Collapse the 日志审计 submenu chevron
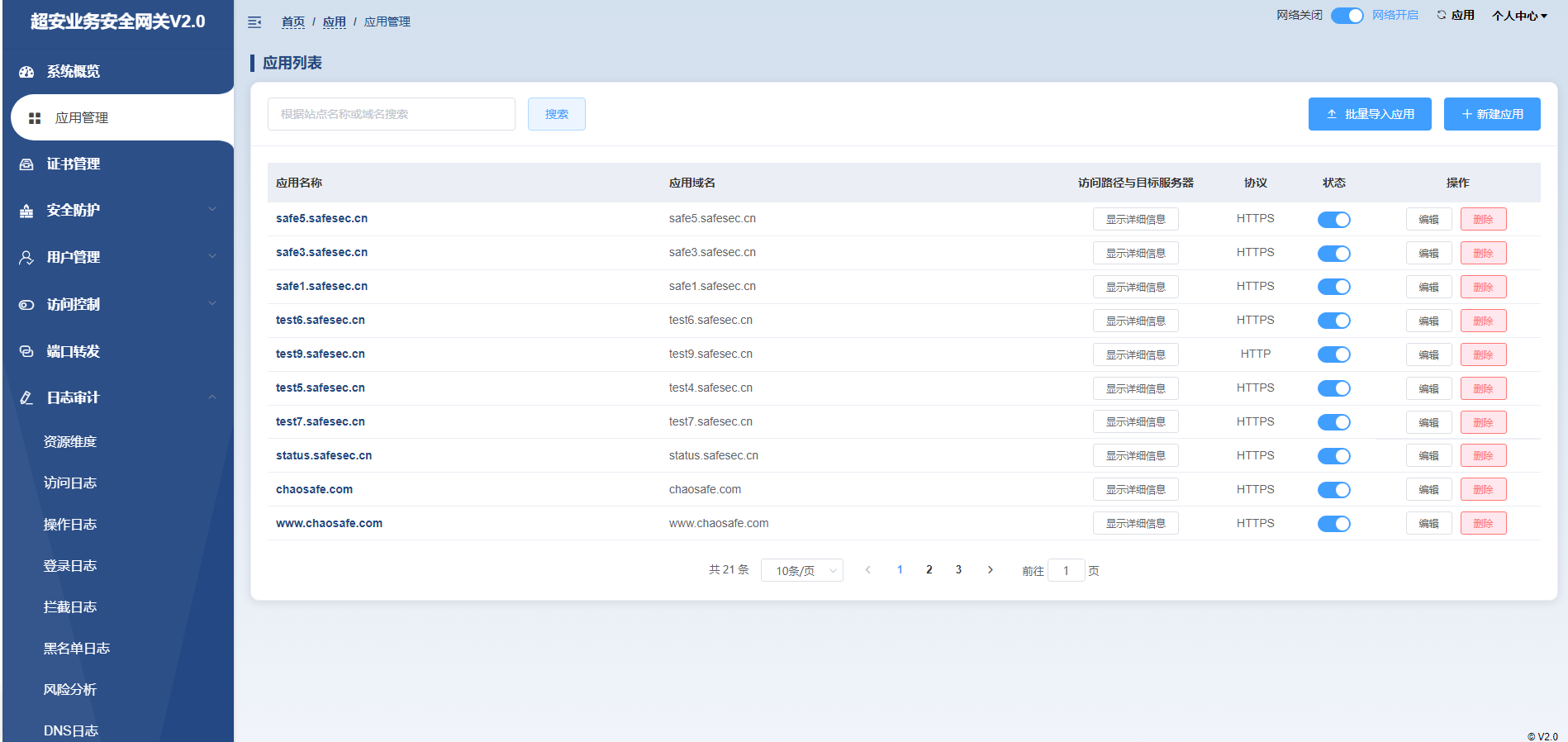The image size is (1568, 742). [212, 397]
